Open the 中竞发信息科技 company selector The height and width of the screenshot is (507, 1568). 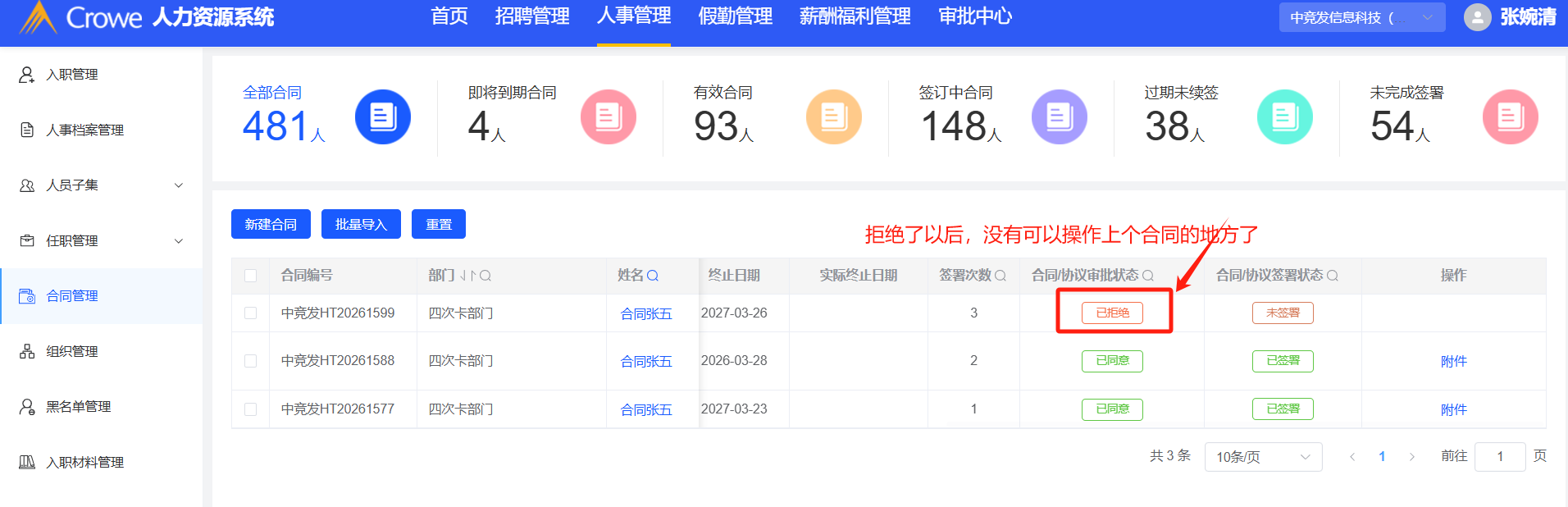tap(1361, 17)
